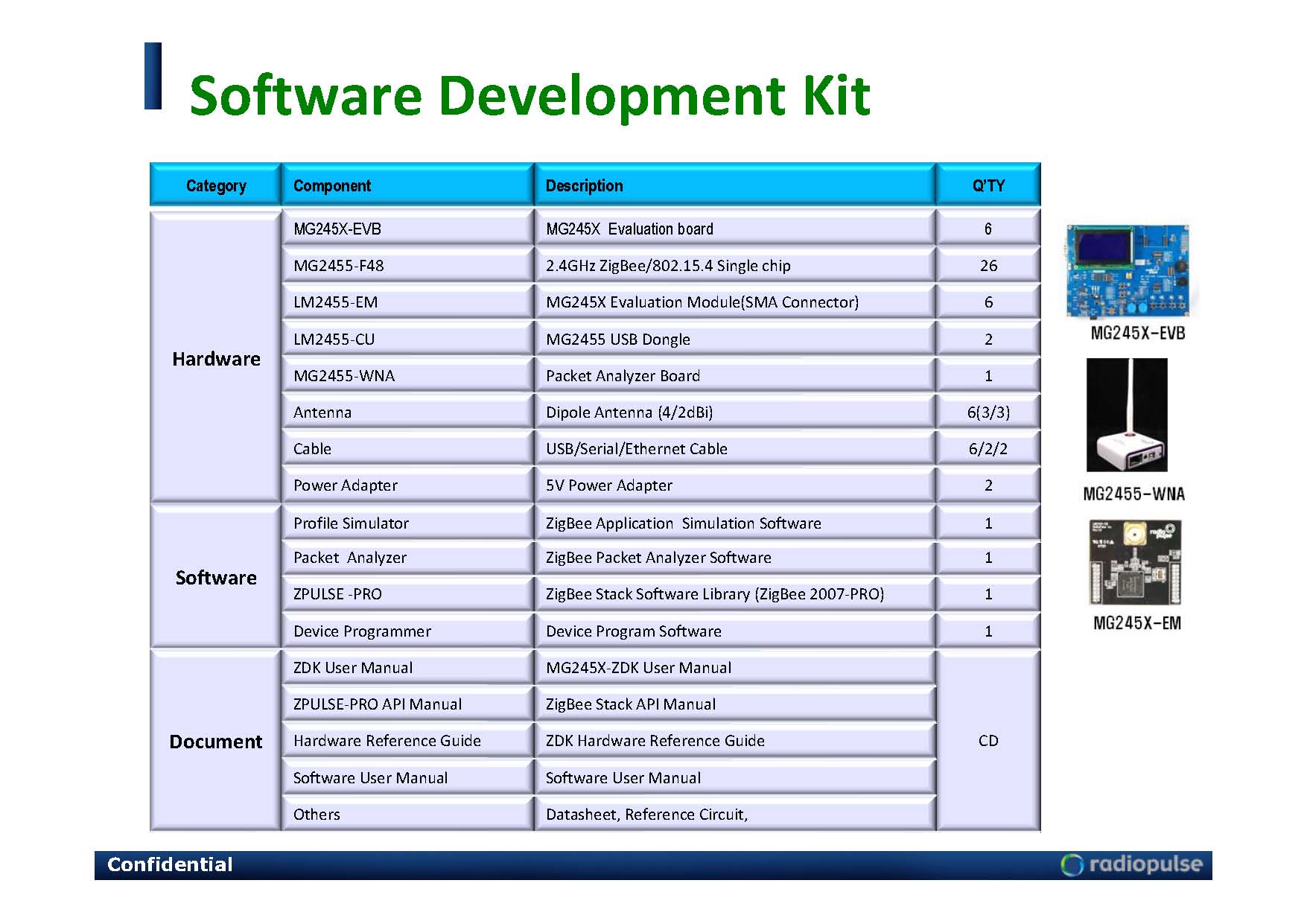
Task: Click the Document category cell
Action: [216, 742]
